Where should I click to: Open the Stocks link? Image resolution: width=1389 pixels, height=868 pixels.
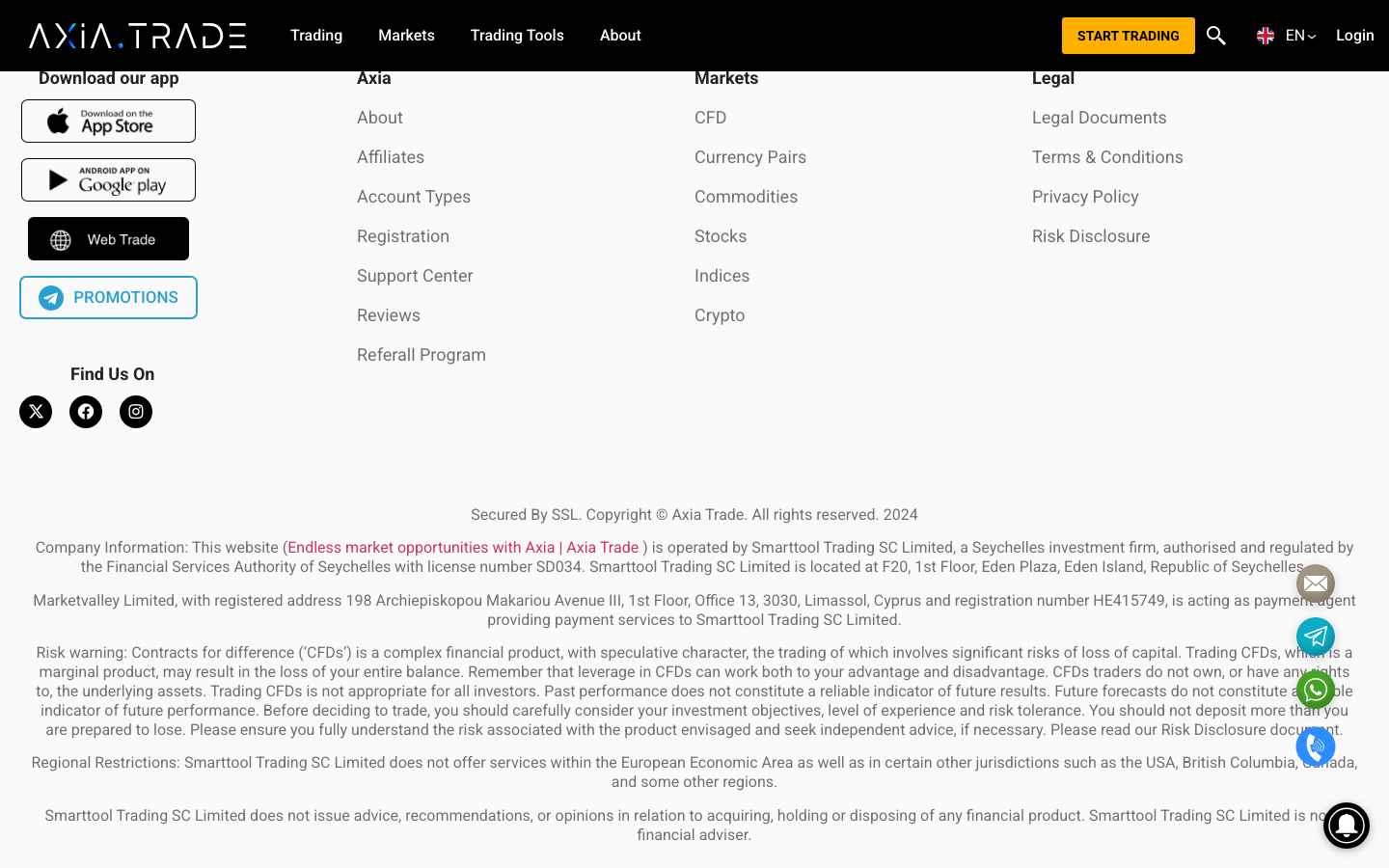pyautogui.click(x=721, y=236)
